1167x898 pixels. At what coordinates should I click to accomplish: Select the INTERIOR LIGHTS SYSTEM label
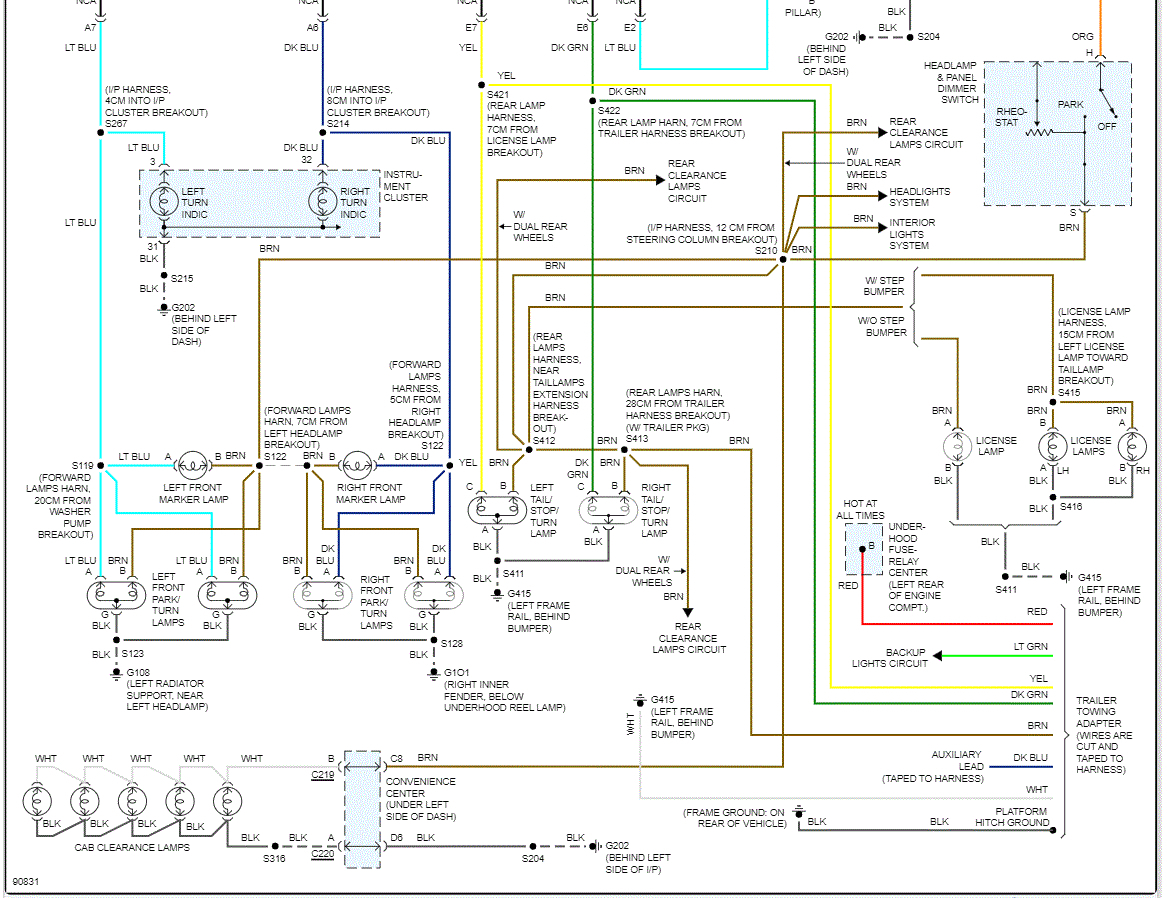click(912, 234)
